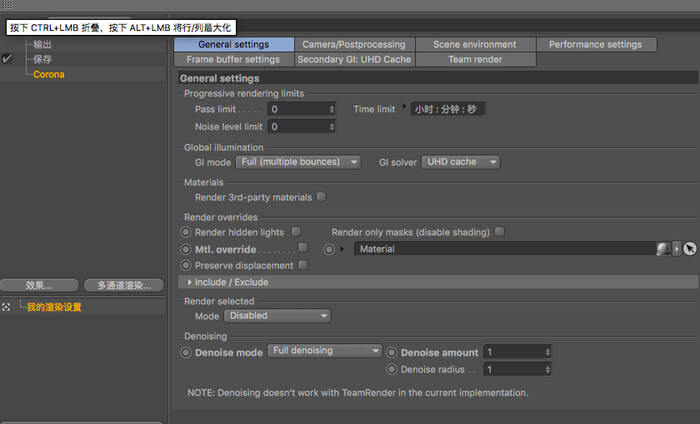Click Denoise amount animation dot
The width and height of the screenshot is (700, 424).
tap(392, 353)
